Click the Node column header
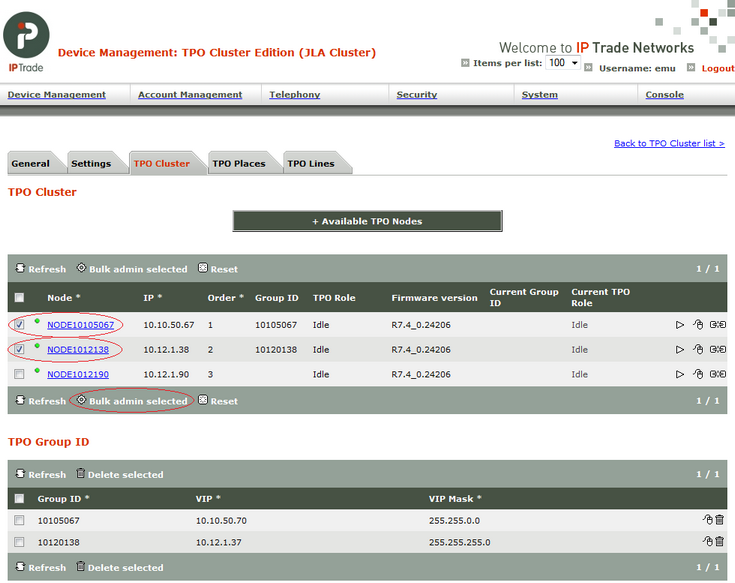 [64, 298]
